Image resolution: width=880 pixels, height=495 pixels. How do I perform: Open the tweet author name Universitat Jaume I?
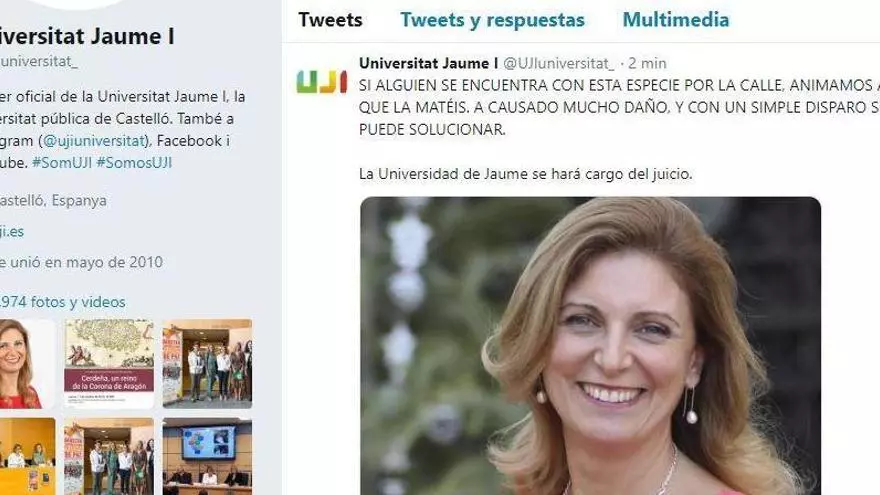tap(428, 63)
